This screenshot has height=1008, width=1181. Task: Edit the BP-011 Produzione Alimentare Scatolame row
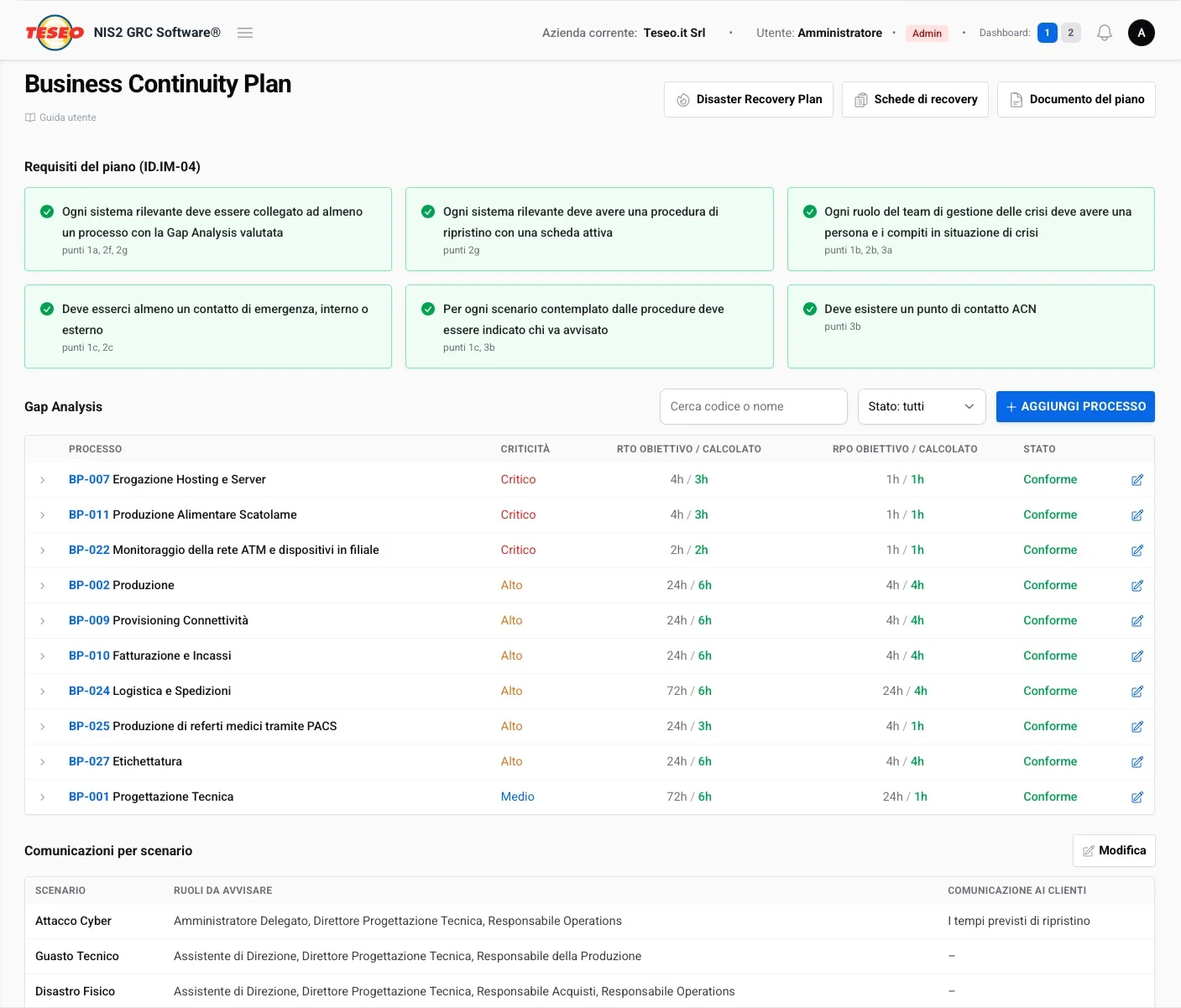tap(1137, 515)
